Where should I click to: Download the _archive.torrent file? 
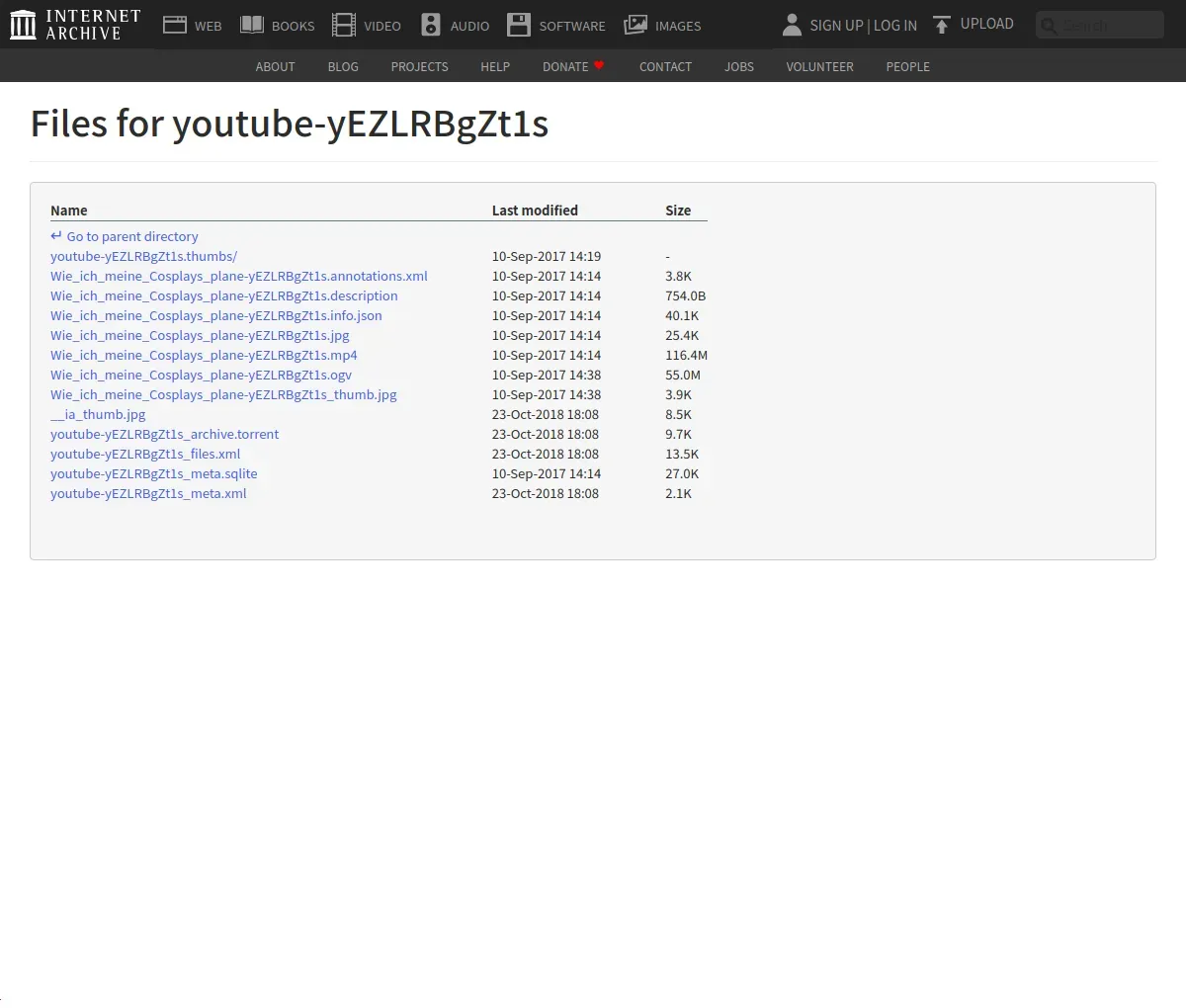[x=164, y=434]
